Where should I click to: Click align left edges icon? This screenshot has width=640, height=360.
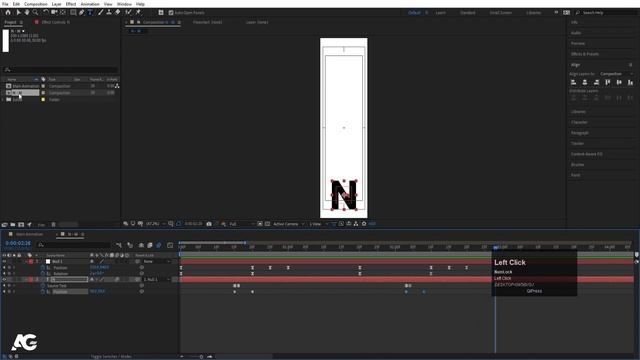click(x=573, y=82)
